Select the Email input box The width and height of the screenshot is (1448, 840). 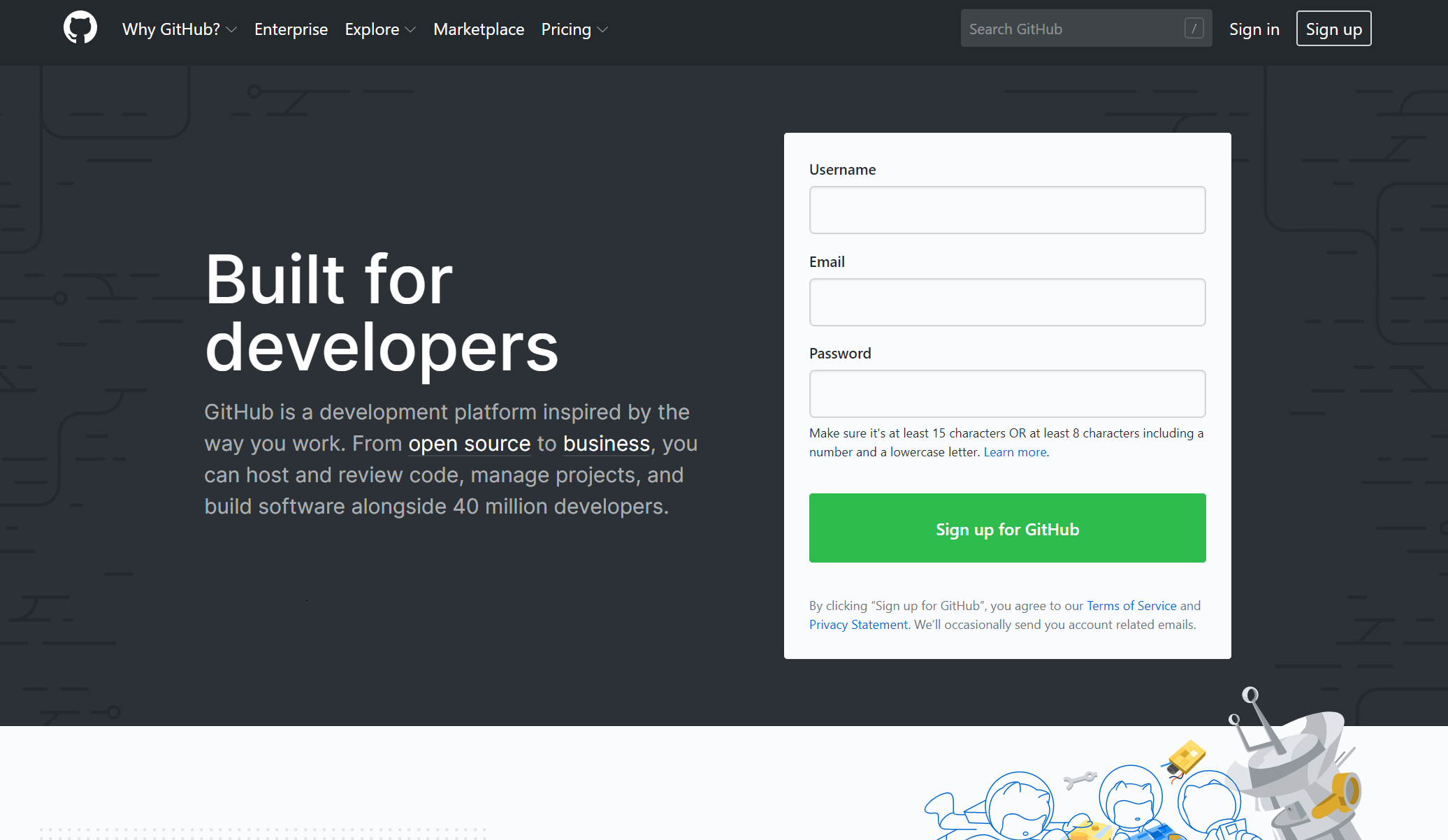pos(1007,302)
